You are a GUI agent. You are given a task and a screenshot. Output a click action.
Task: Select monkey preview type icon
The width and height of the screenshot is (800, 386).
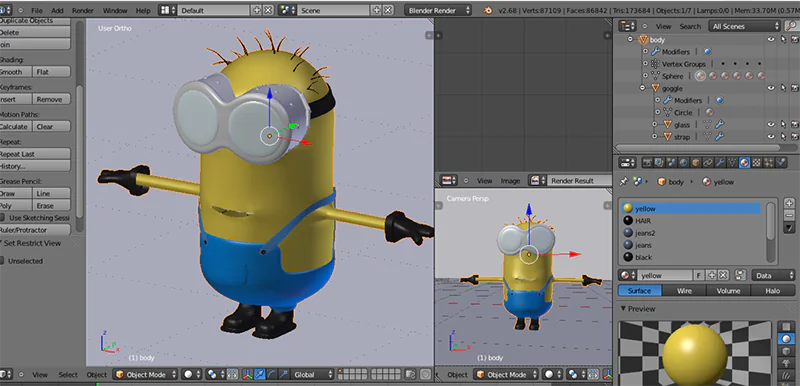pos(786,363)
